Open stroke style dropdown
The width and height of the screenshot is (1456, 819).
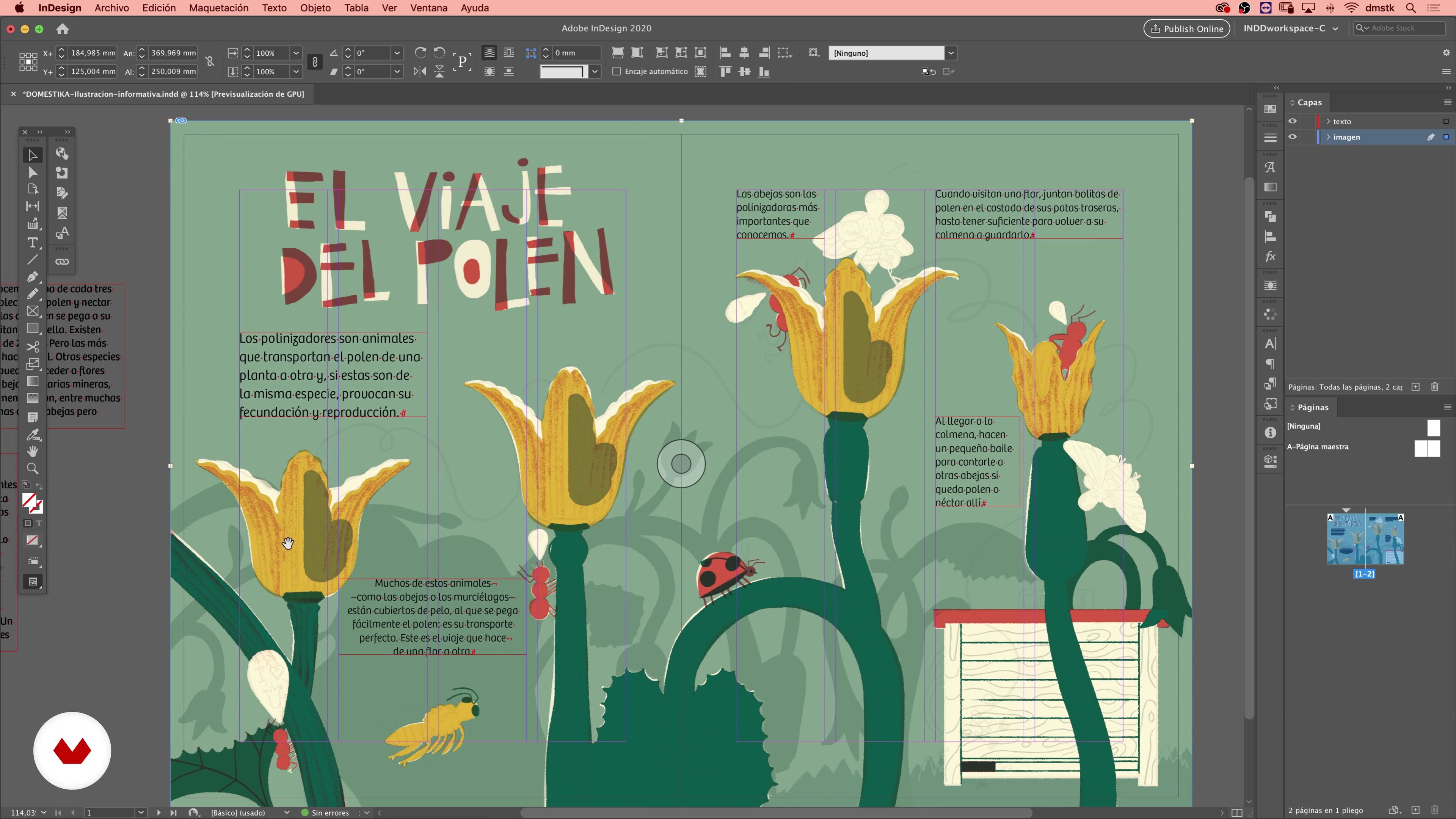point(595,72)
